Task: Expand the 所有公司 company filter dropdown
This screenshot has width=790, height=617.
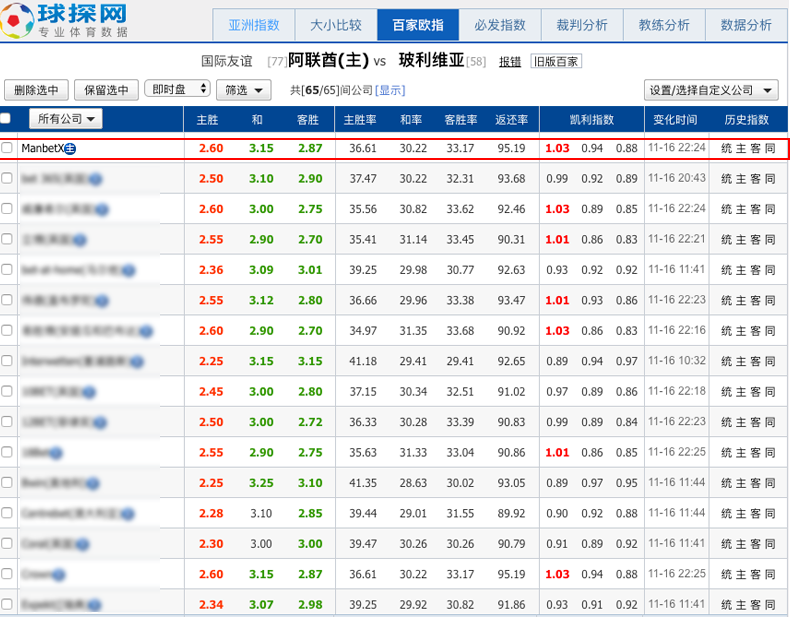Action: [x=66, y=120]
